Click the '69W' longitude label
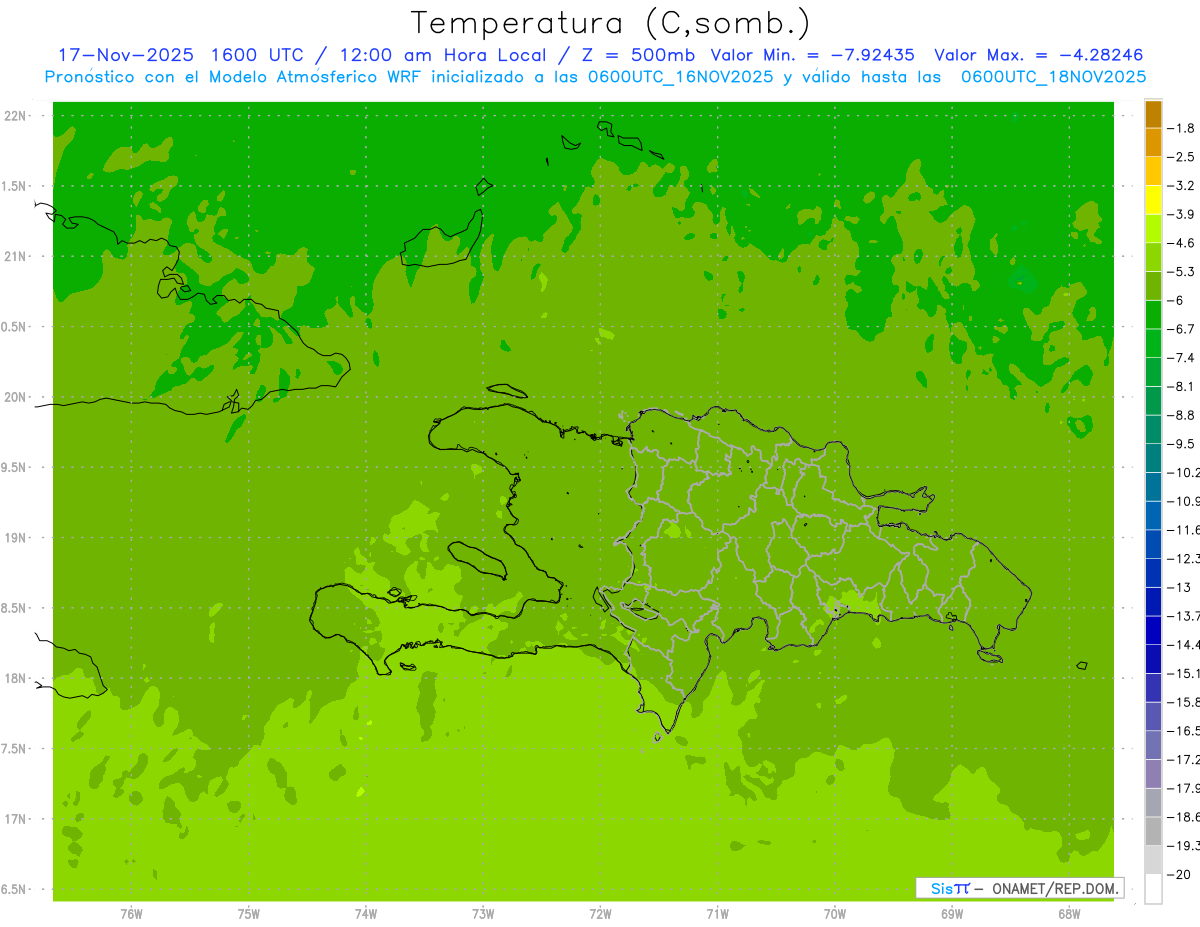1200x927 pixels. coord(952,914)
